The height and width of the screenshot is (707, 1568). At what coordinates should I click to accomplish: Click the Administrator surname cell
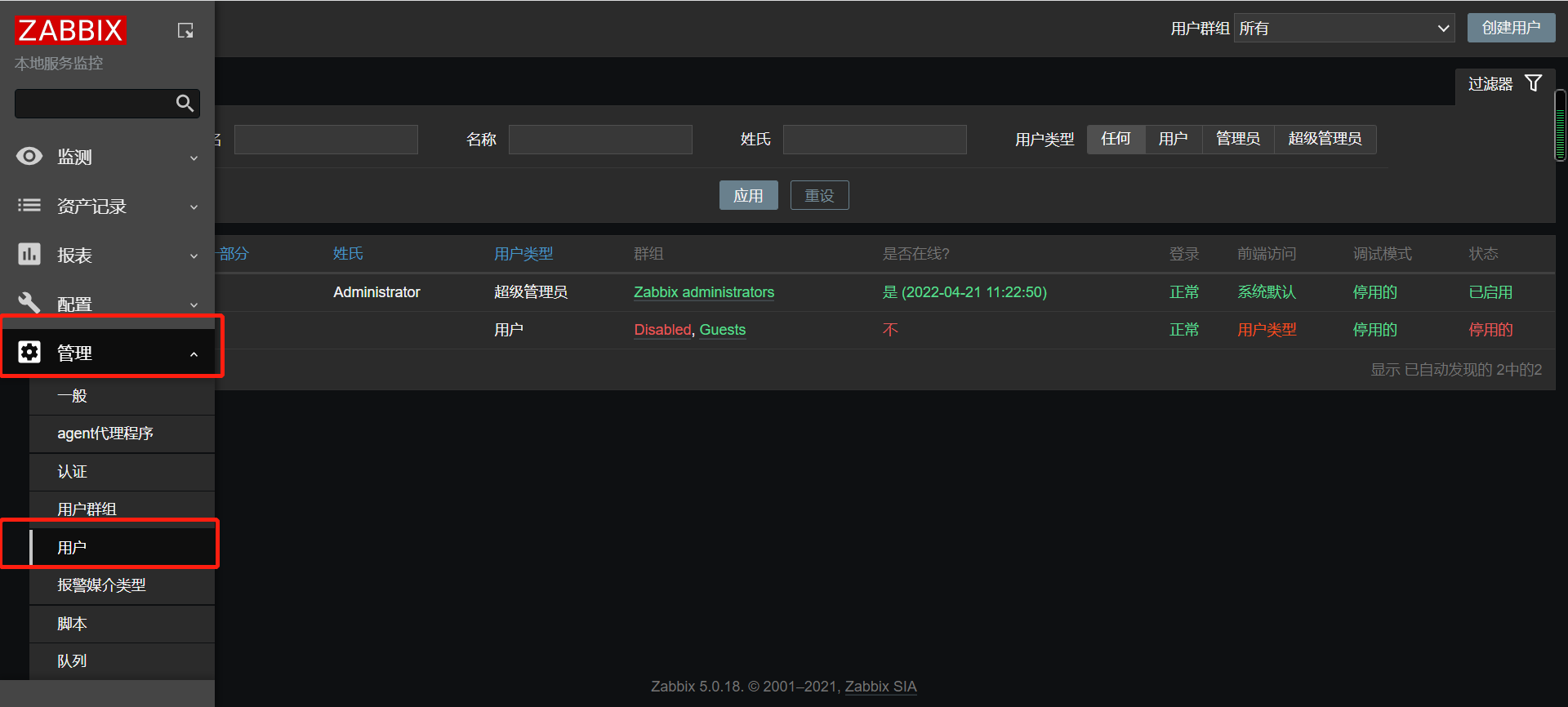point(376,292)
